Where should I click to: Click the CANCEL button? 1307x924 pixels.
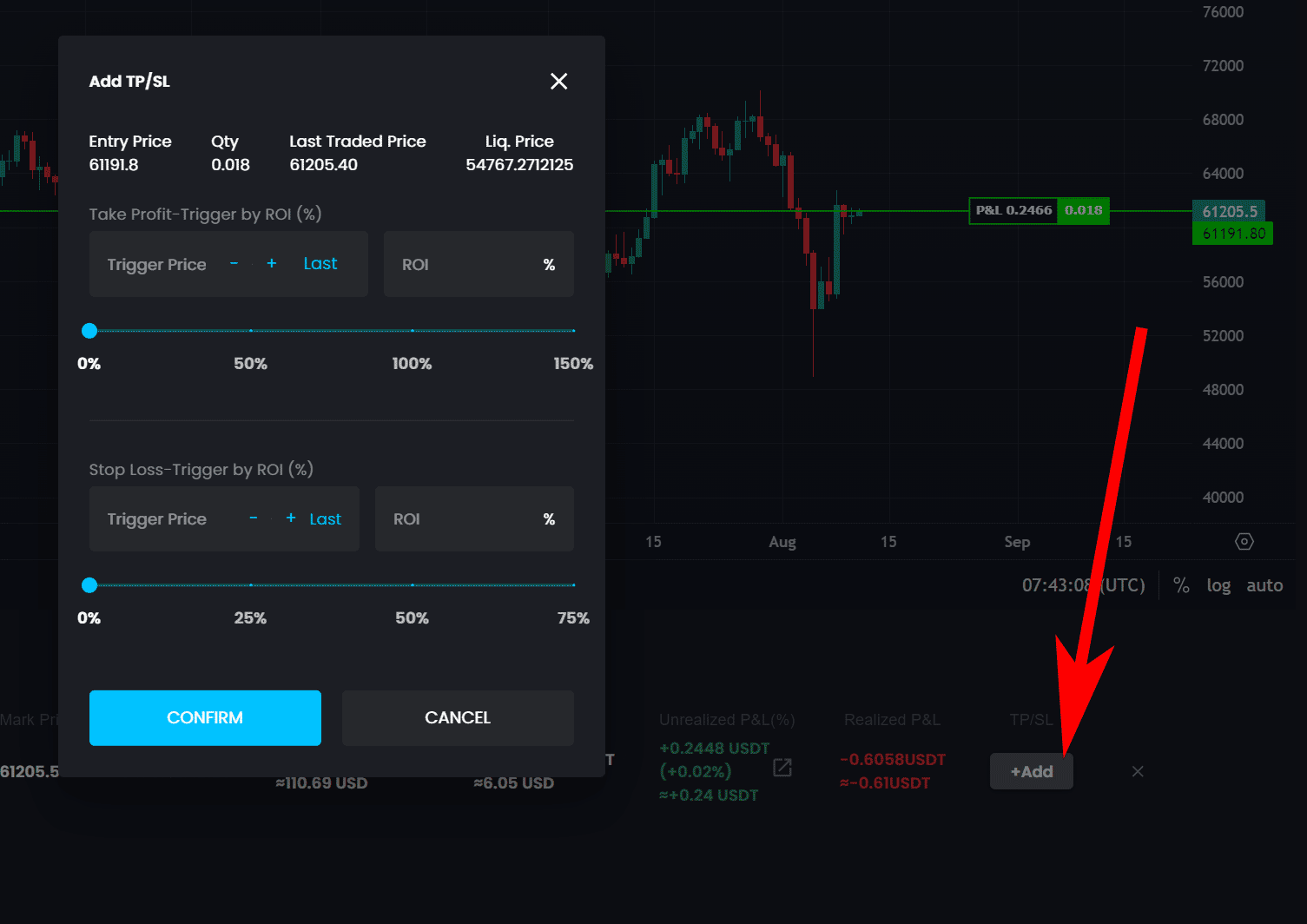458,718
